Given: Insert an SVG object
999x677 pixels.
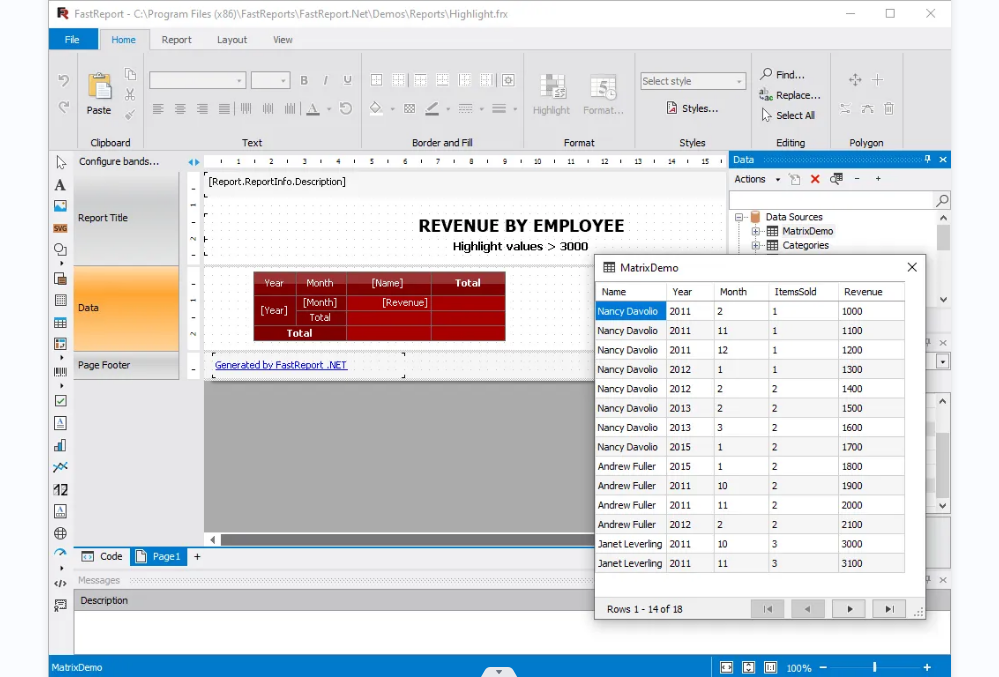Looking at the screenshot, I should (60, 228).
